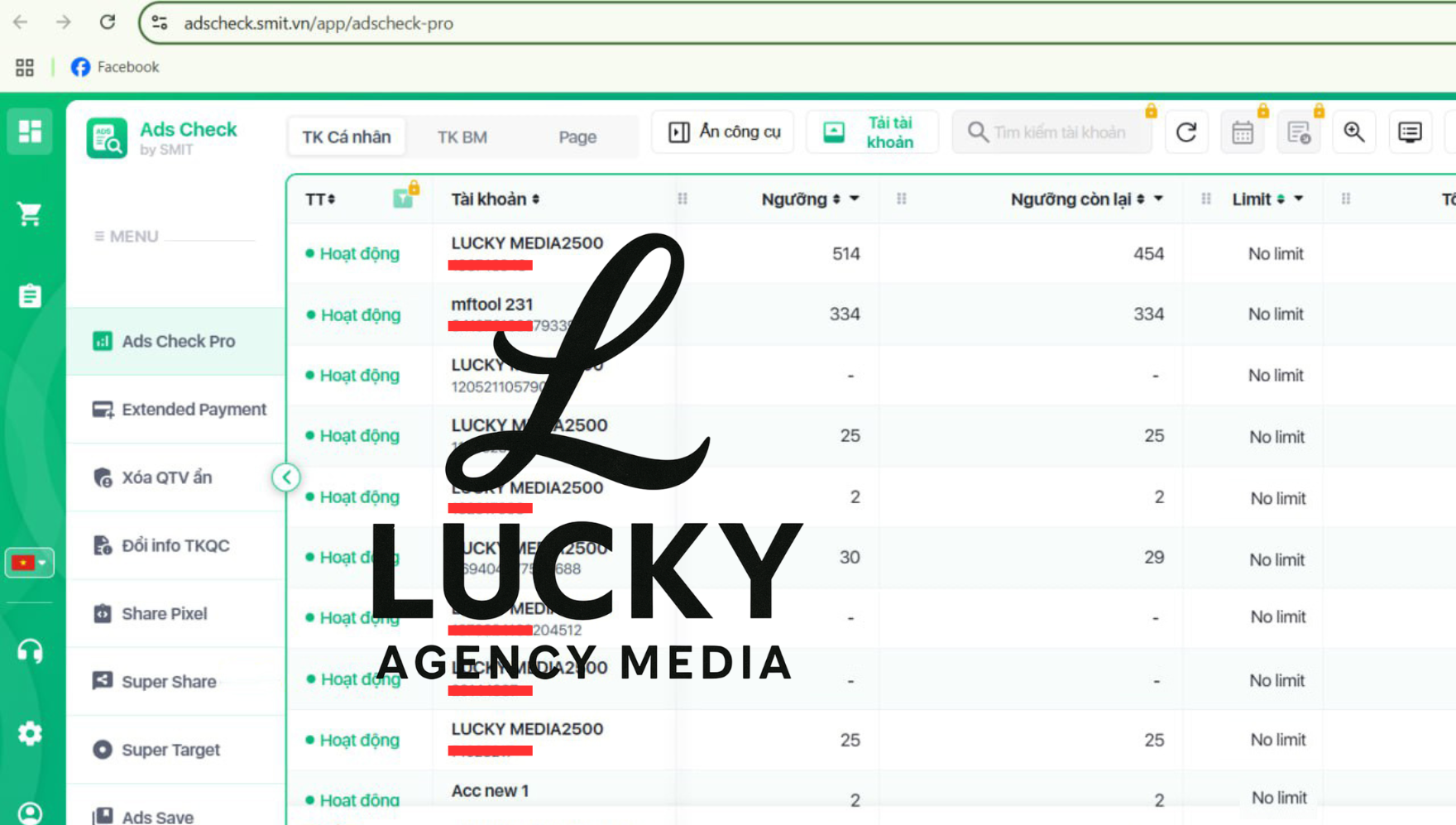Click the locked filter icon beside TT
This screenshot has height=825, width=1456.
(404, 198)
